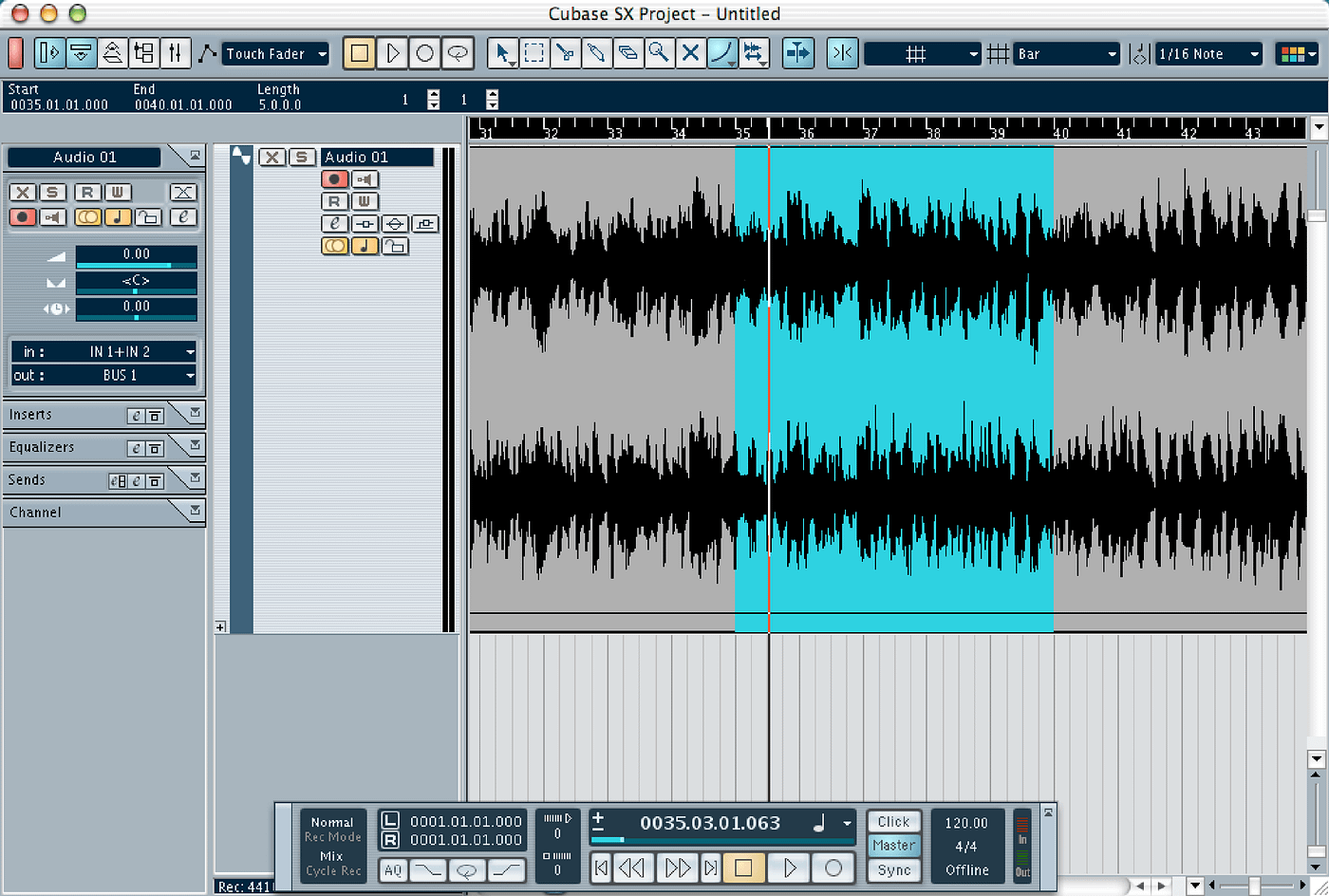Select the Mute X tool
Screen dimensions: 1329x896
pyautogui.click(x=690, y=53)
